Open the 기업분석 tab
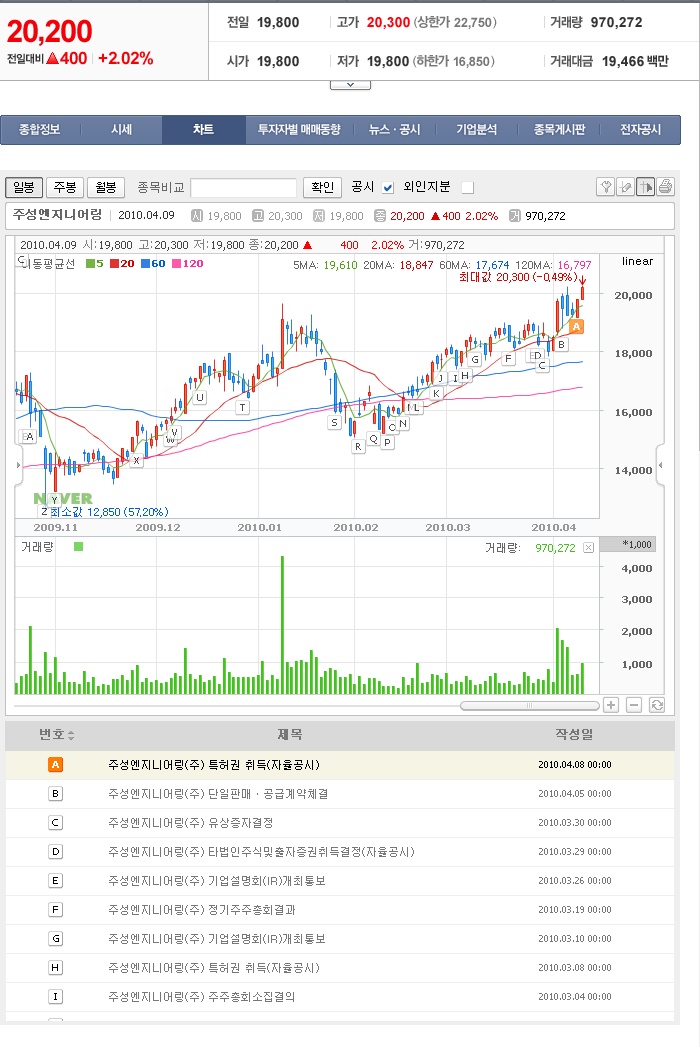This screenshot has width=700, height=1047. click(477, 130)
